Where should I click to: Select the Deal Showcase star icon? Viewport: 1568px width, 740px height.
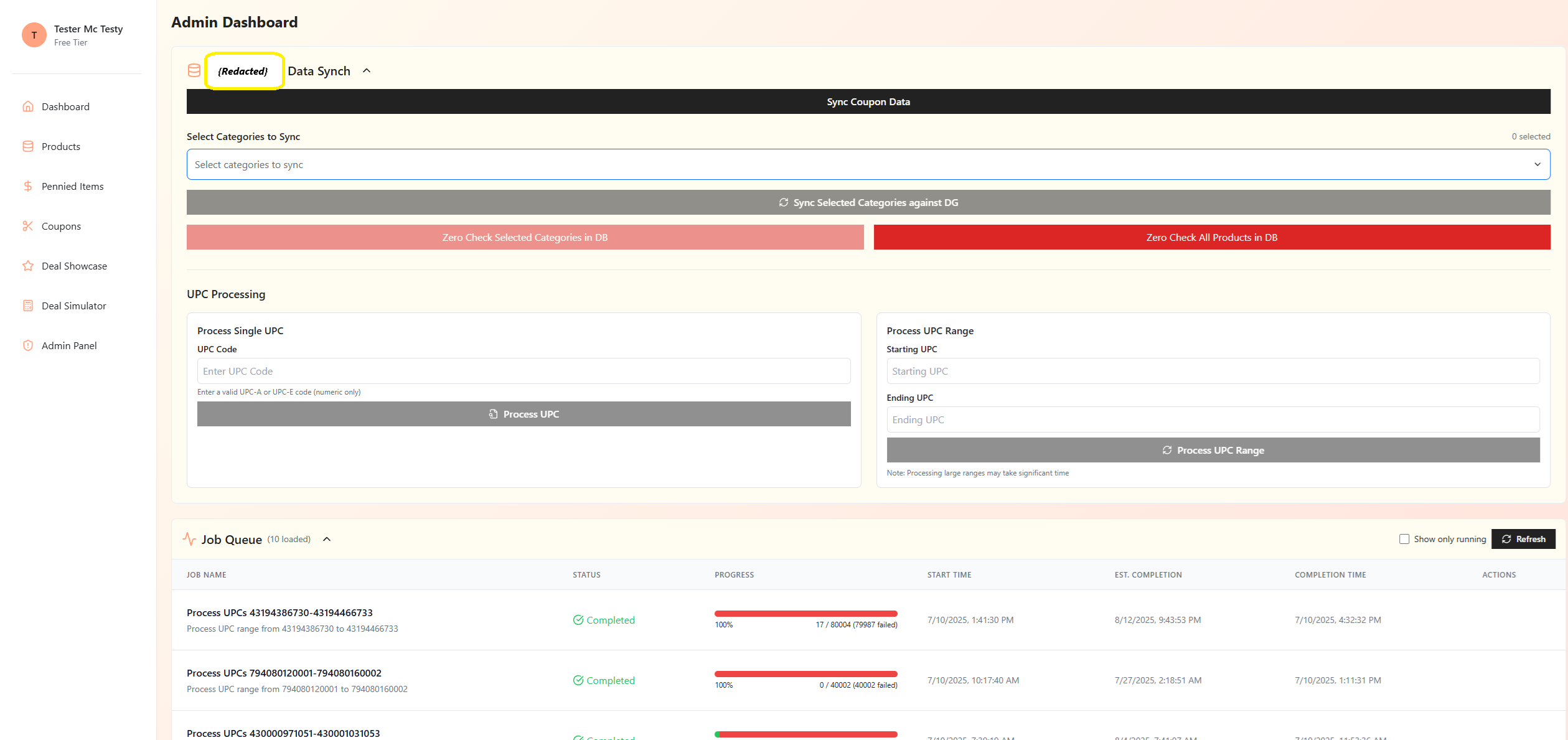[x=28, y=266]
